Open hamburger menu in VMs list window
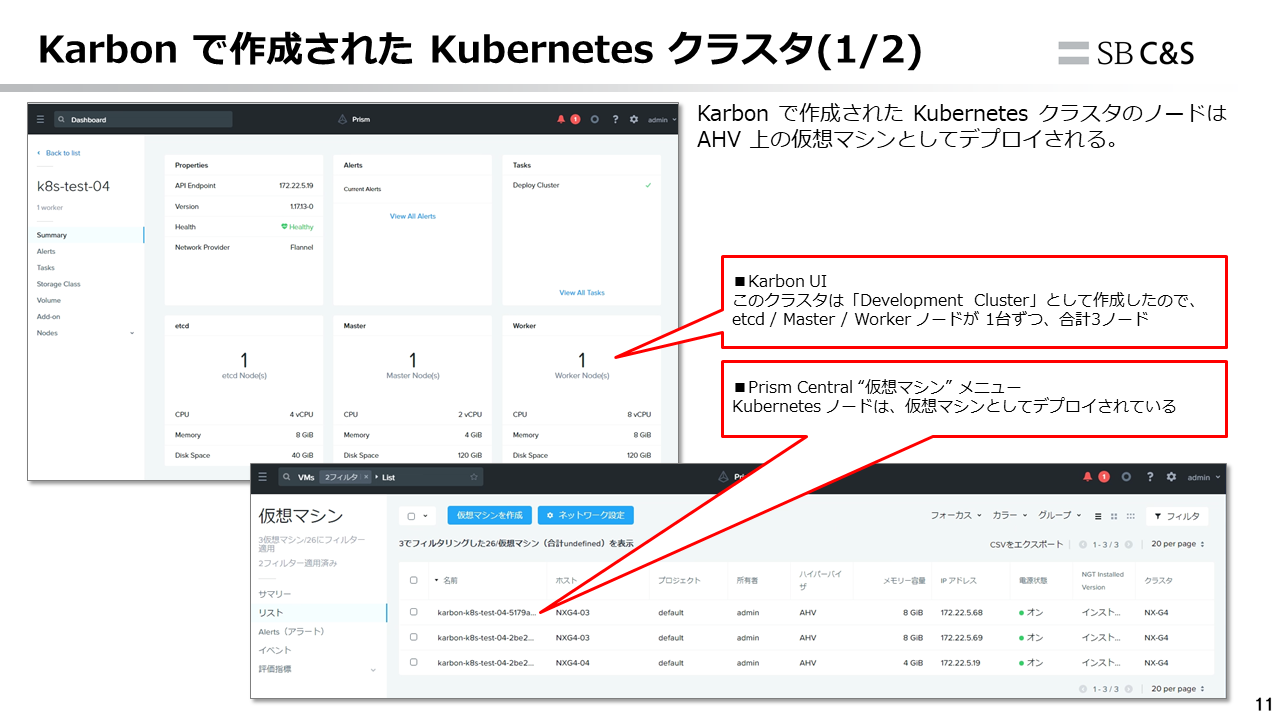 point(263,477)
